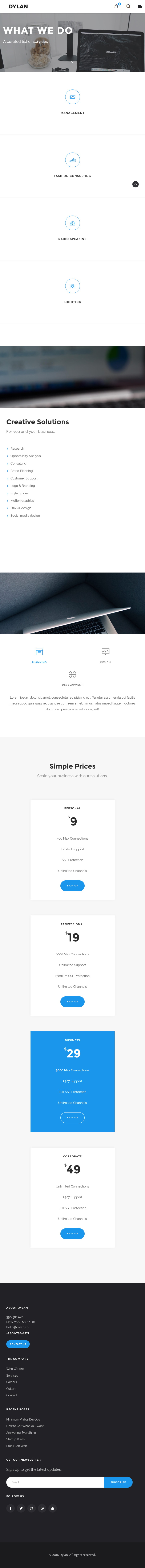145x1568 pixels.
Task: Open the Twitter social icon
Action: pos(21,1508)
